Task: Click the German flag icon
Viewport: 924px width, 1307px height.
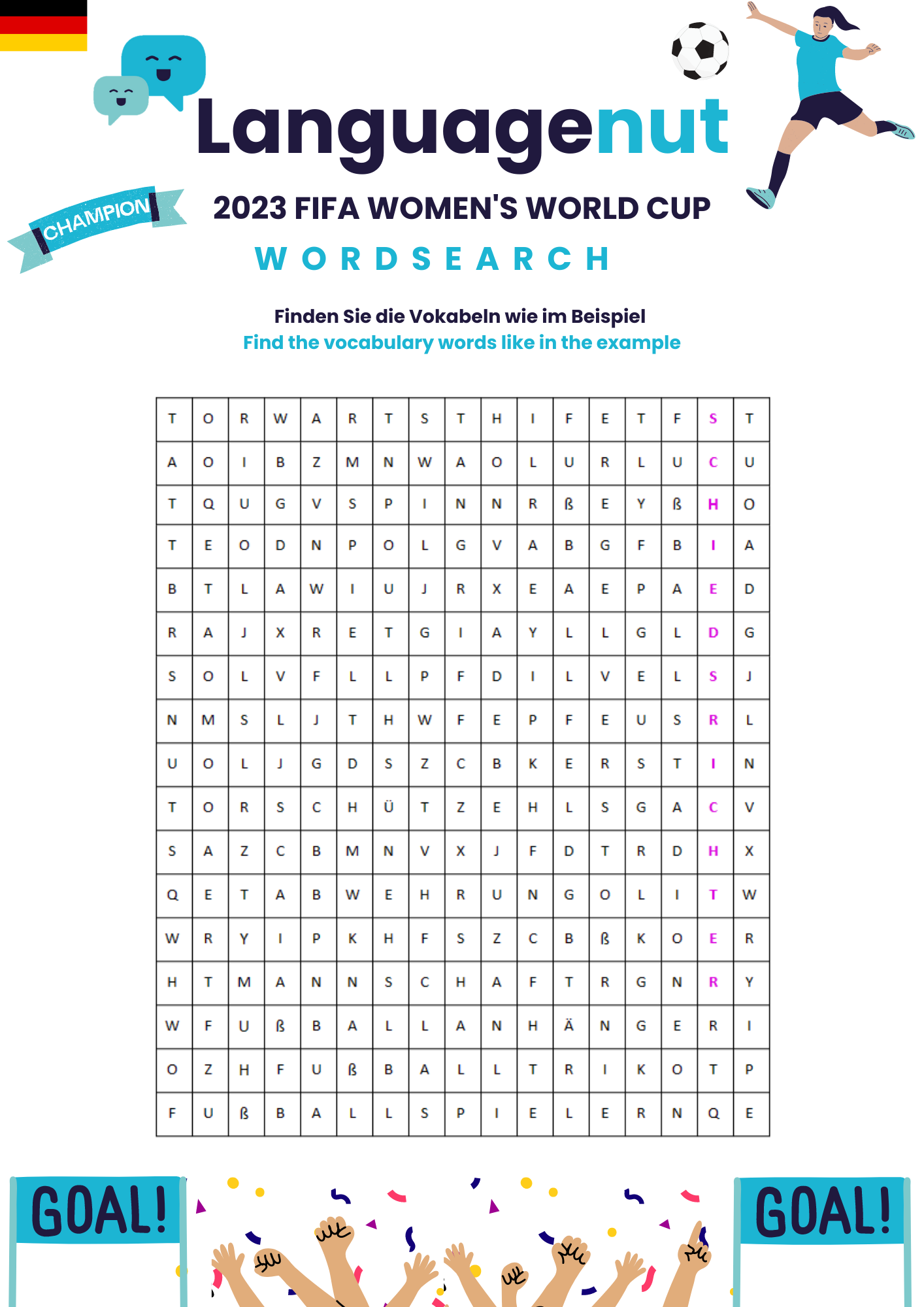Action: [x=43, y=25]
